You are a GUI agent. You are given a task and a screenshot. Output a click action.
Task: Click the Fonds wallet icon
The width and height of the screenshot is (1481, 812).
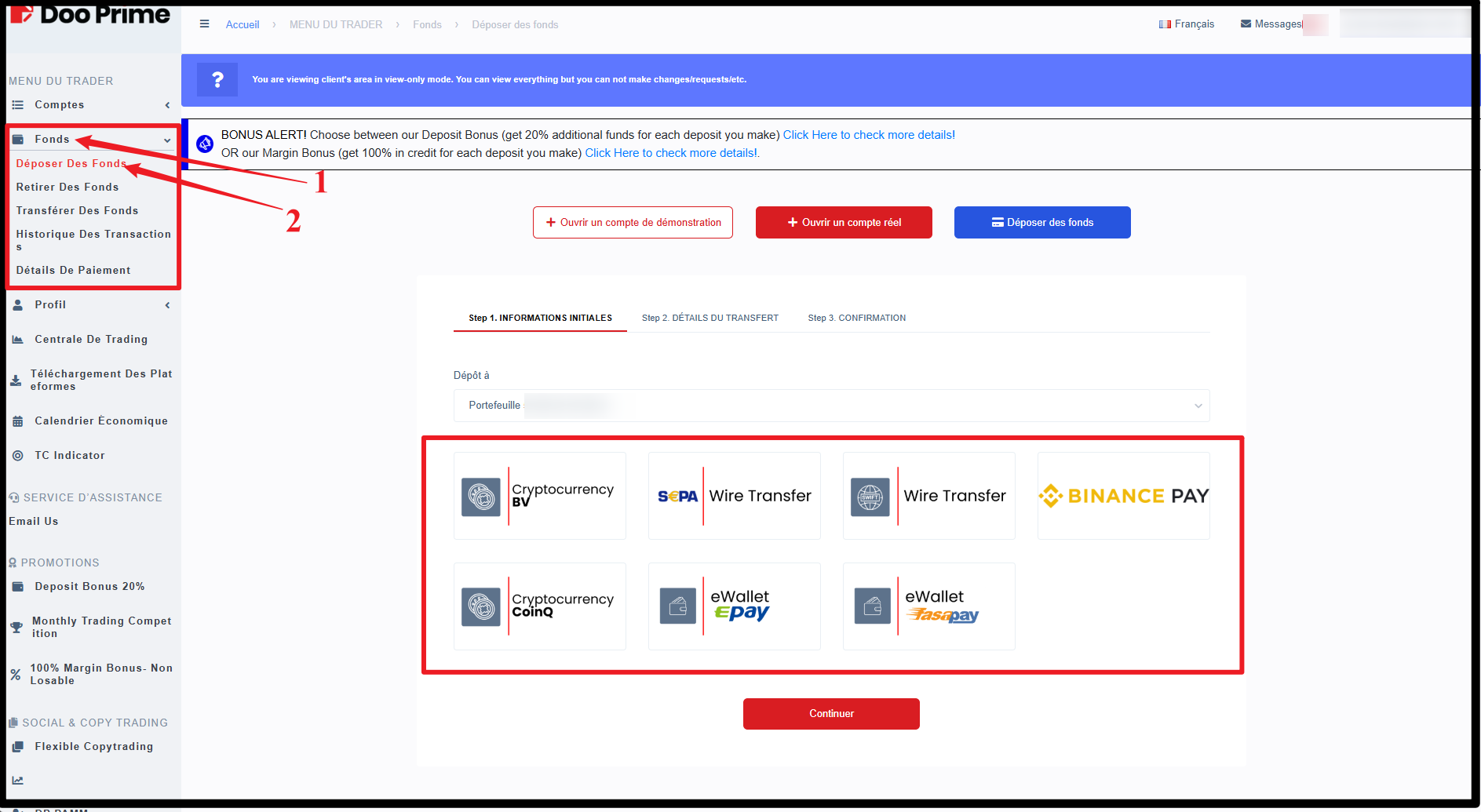pos(18,140)
